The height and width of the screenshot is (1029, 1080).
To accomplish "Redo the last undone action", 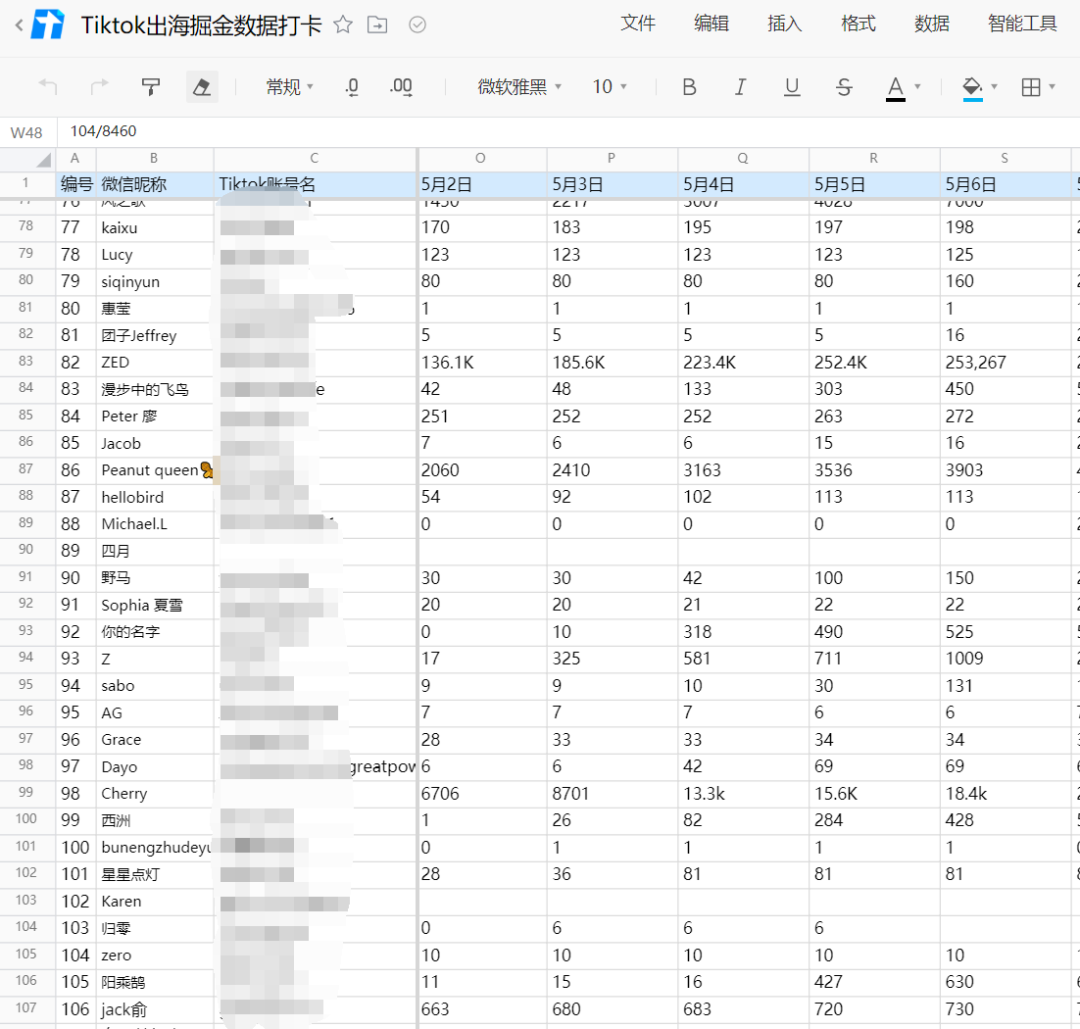I will point(100,87).
